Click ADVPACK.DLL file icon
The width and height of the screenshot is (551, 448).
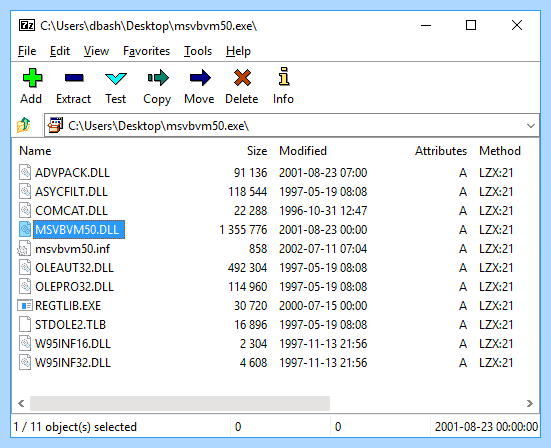(x=25, y=172)
